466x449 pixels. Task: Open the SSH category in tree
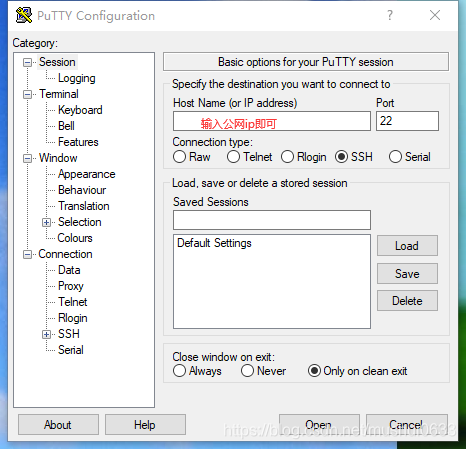coord(69,334)
